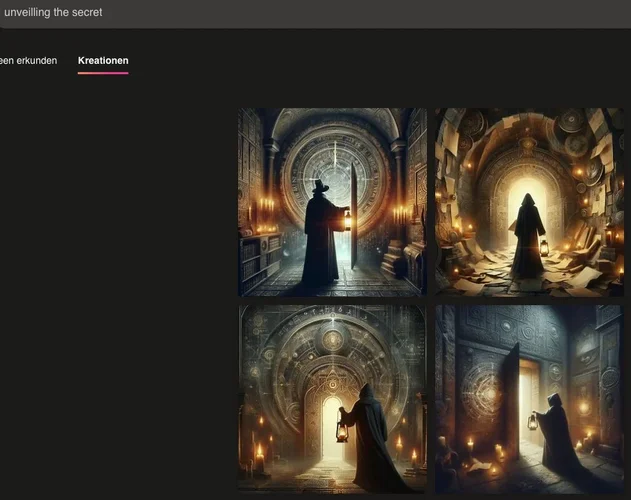Click the glowing circular symbol on the bottom-right door
This screenshot has width=631, height=500.
487,385
